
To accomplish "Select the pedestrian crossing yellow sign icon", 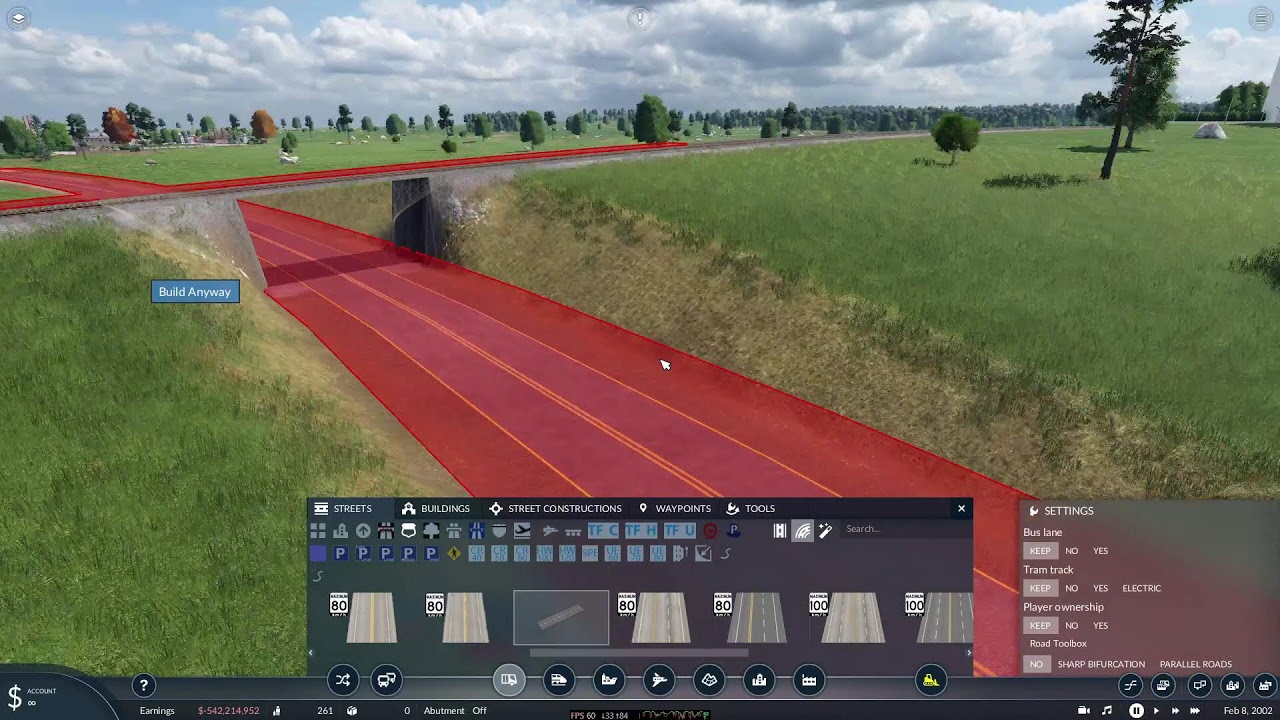I will click(454, 553).
